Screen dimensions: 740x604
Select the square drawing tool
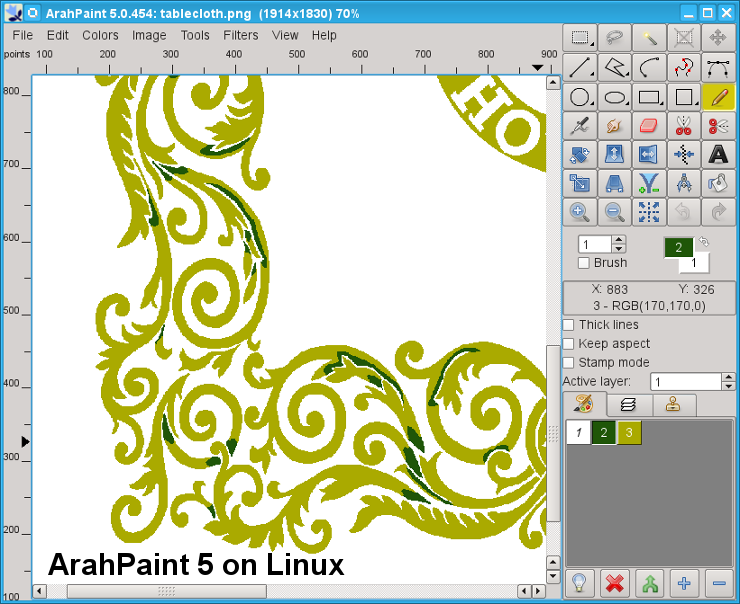pos(684,97)
